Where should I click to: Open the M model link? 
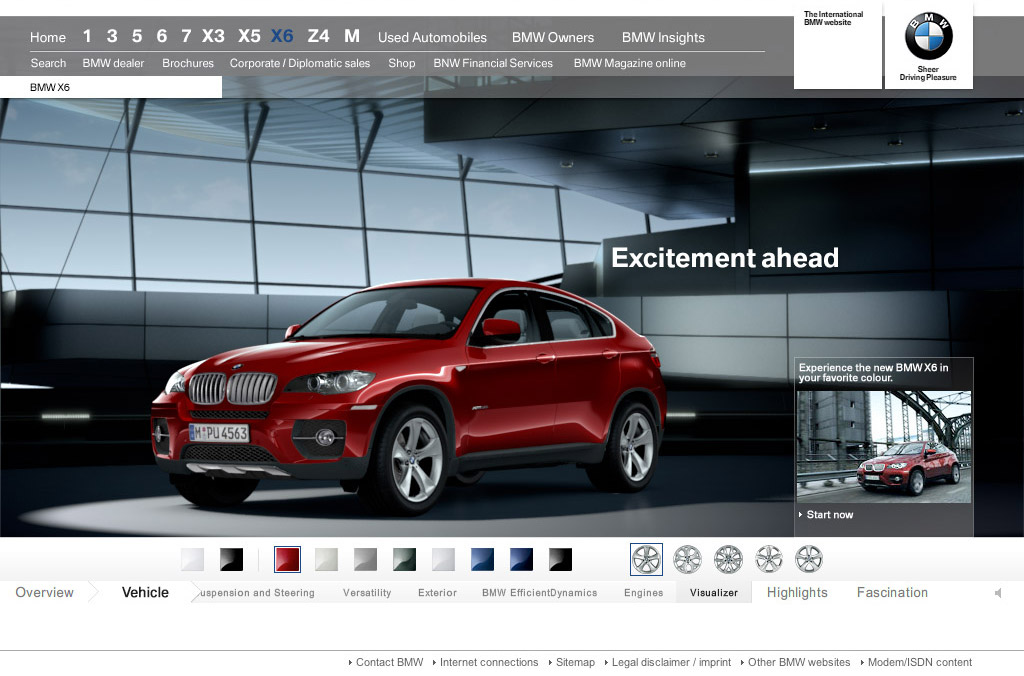[x=352, y=36]
